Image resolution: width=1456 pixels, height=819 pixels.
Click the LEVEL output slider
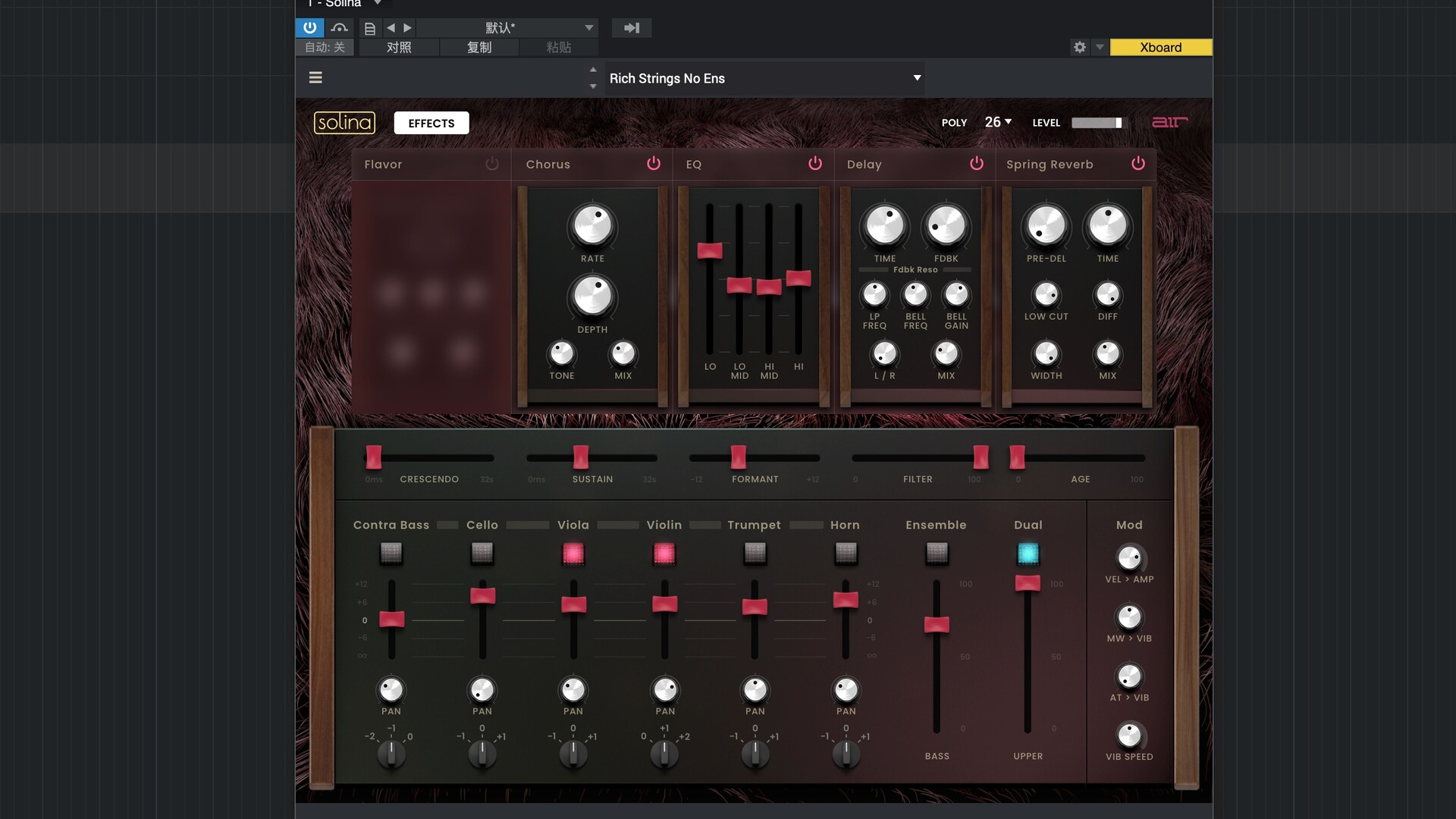click(1098, 123)
